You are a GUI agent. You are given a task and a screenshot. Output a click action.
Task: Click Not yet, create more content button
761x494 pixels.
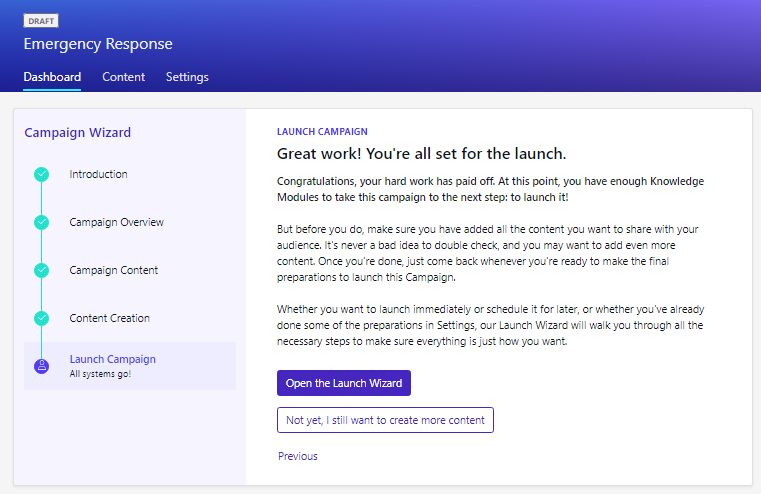coord(385,420)
